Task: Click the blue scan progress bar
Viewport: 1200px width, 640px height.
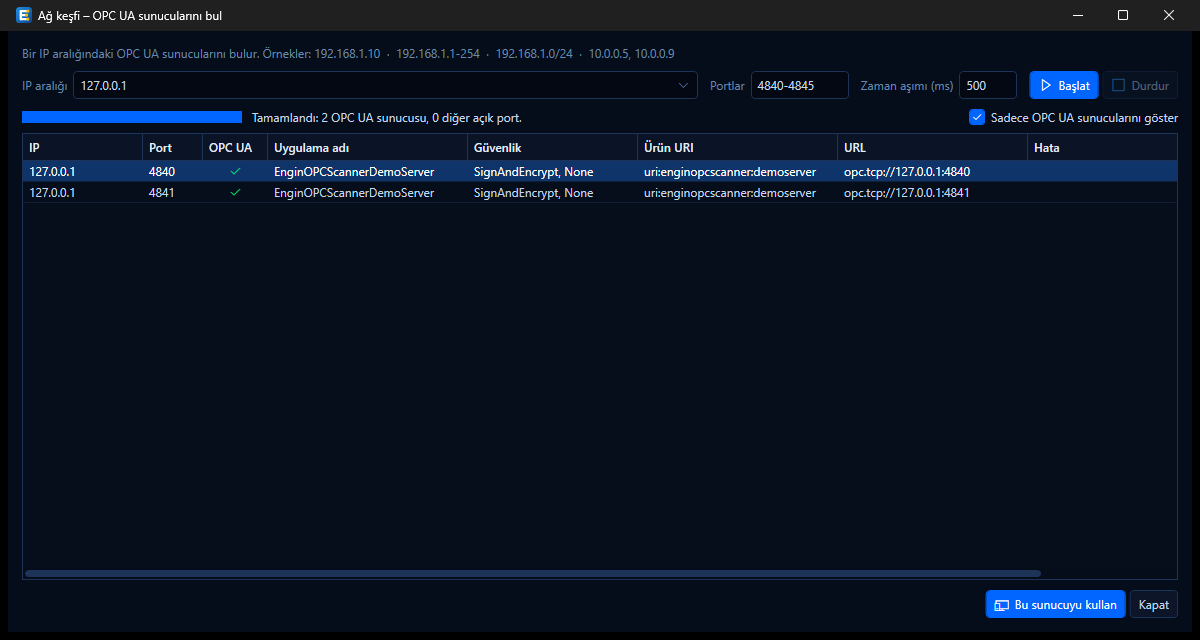Action: 132,117
